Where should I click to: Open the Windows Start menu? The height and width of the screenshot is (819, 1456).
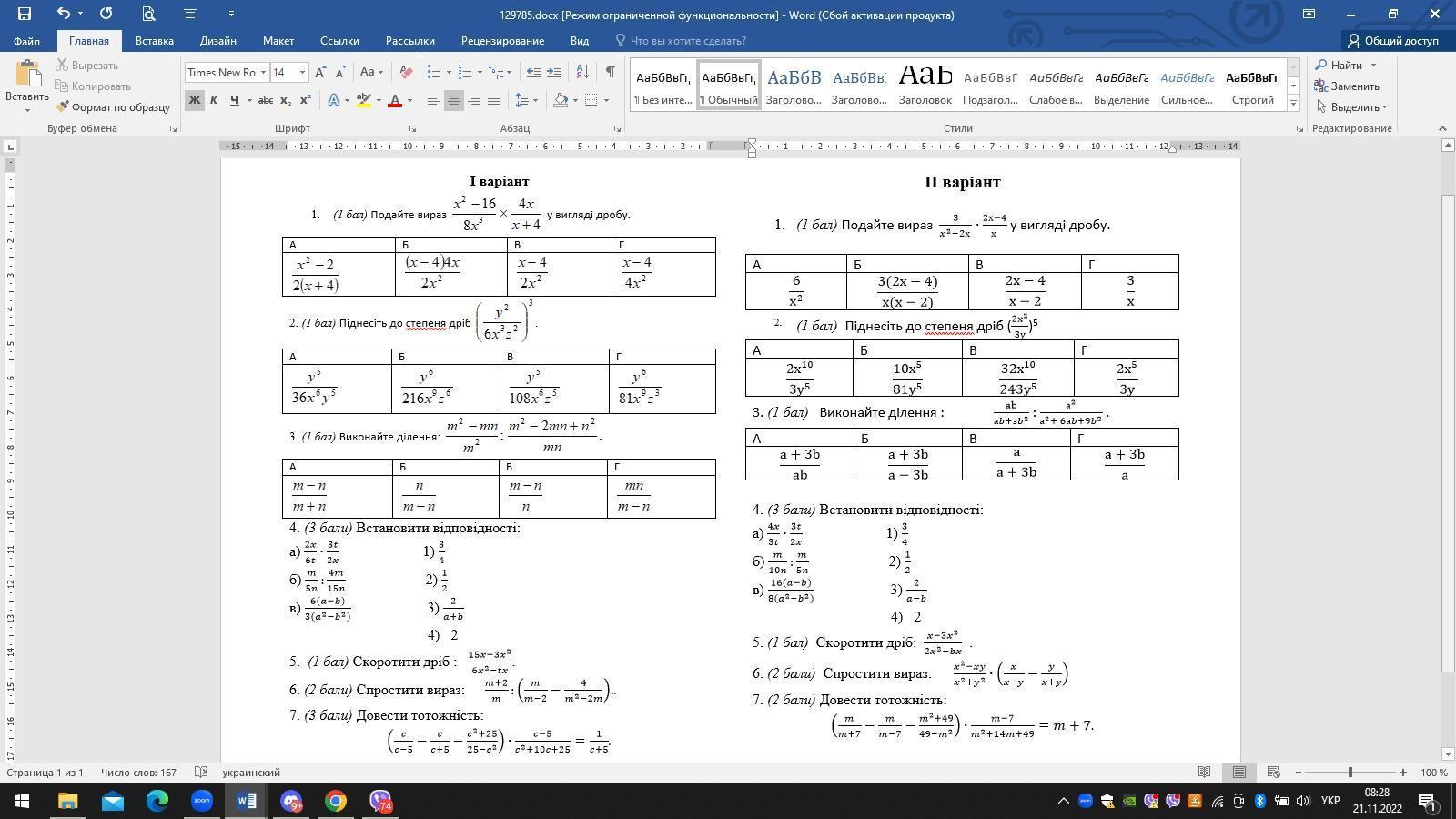click(22, 801)
